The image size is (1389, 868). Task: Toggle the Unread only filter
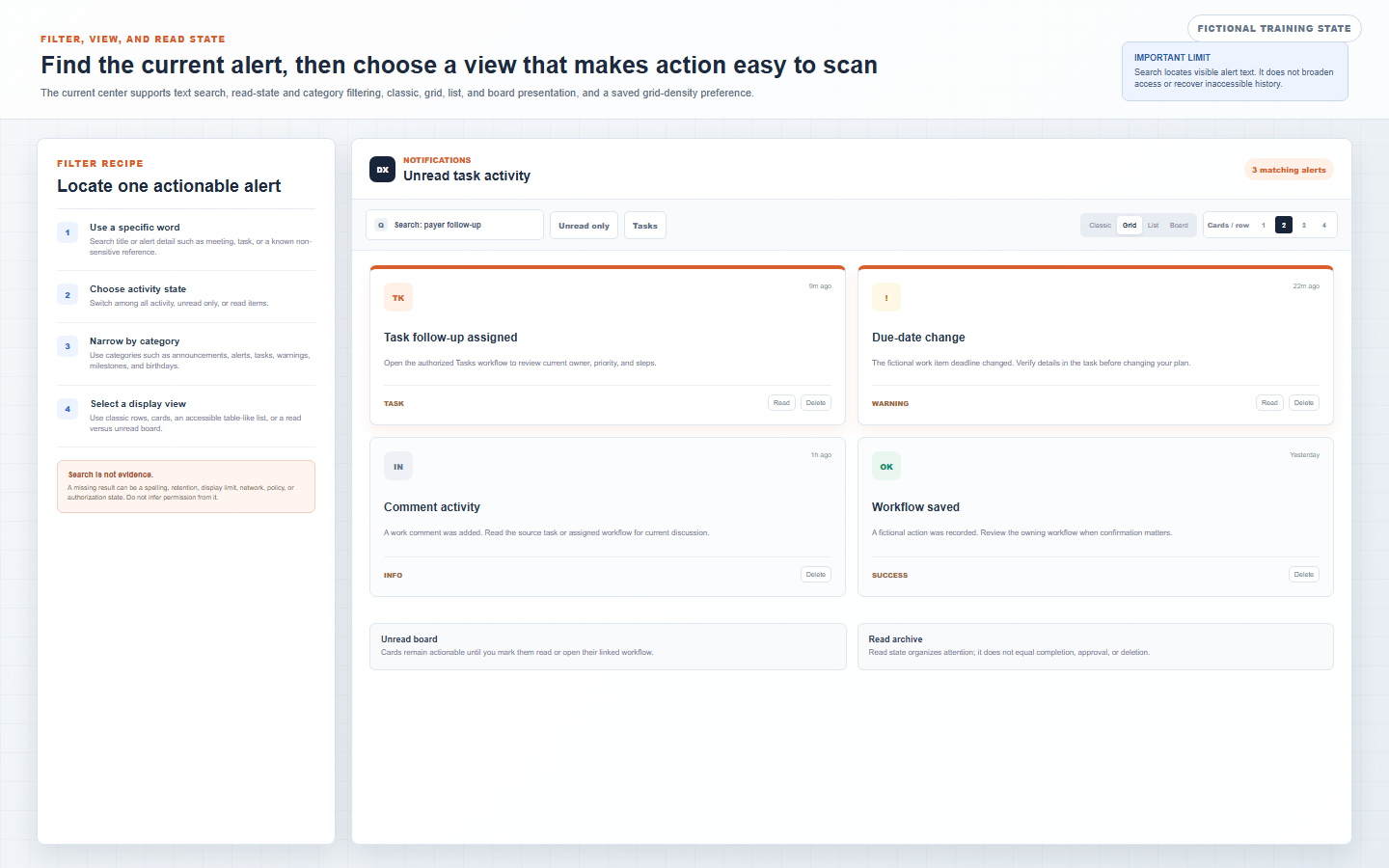tap(584, 226)
